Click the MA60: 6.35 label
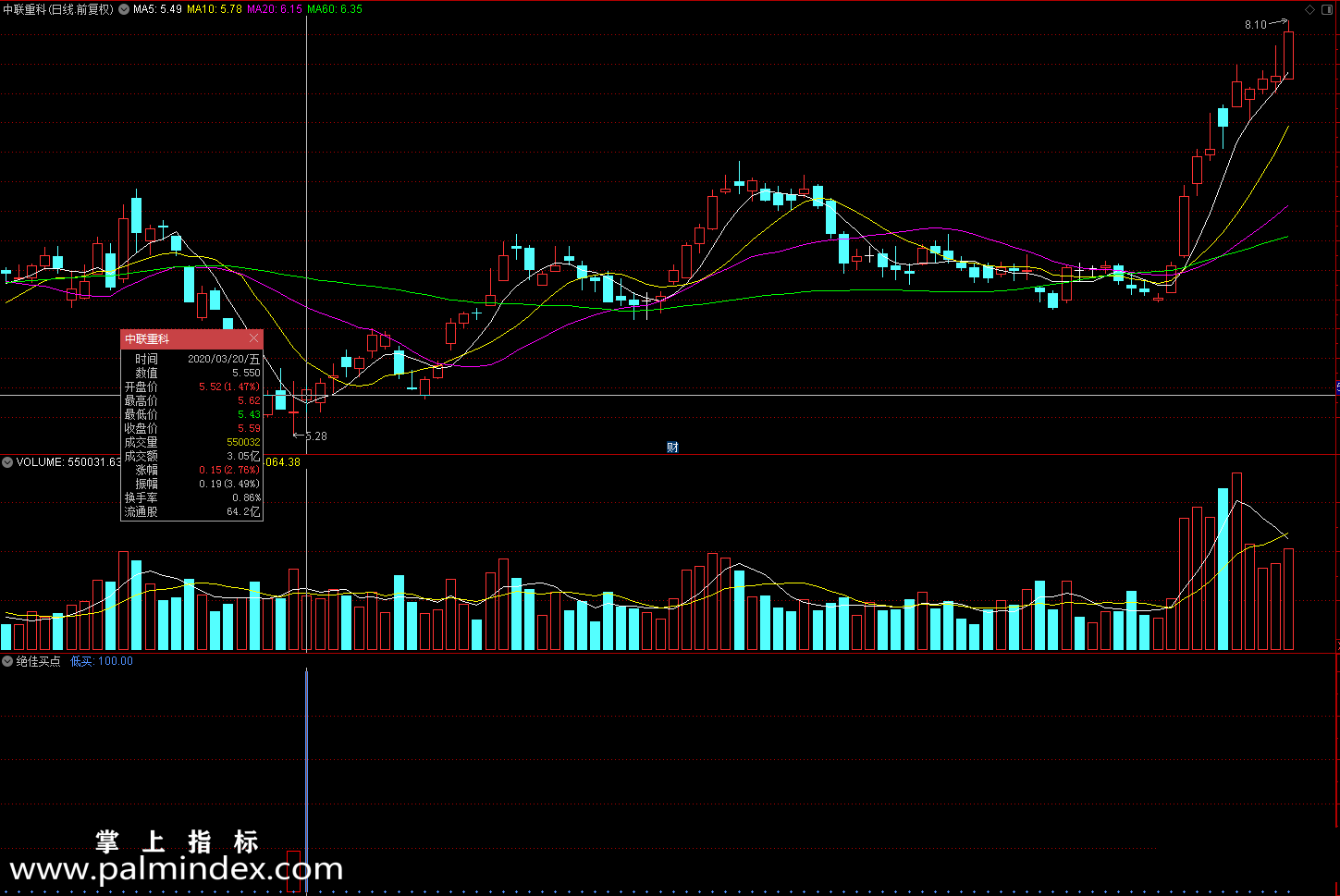 click(335, 9)
